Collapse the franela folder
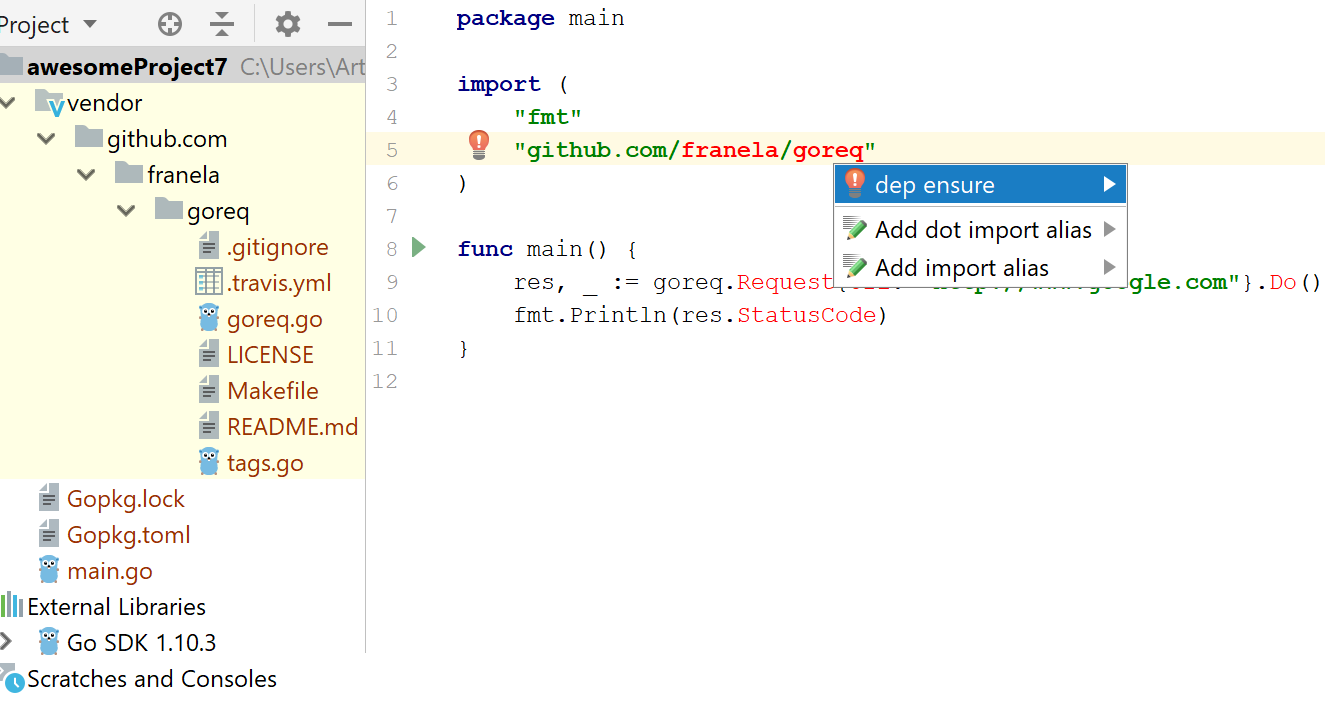The image size is (1325, 703). (87, 175)
